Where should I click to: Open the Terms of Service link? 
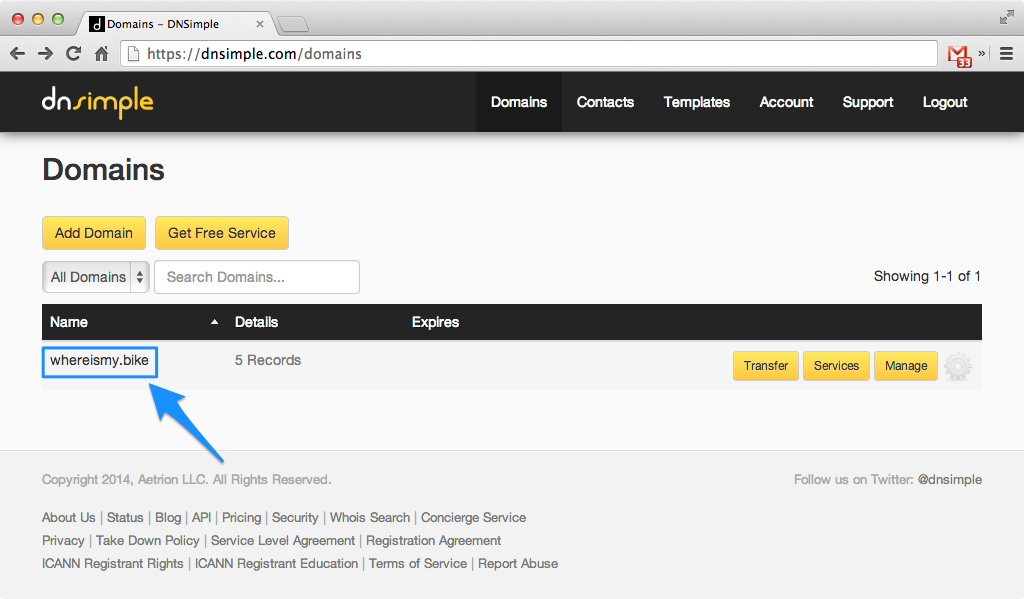coord(418,564)
